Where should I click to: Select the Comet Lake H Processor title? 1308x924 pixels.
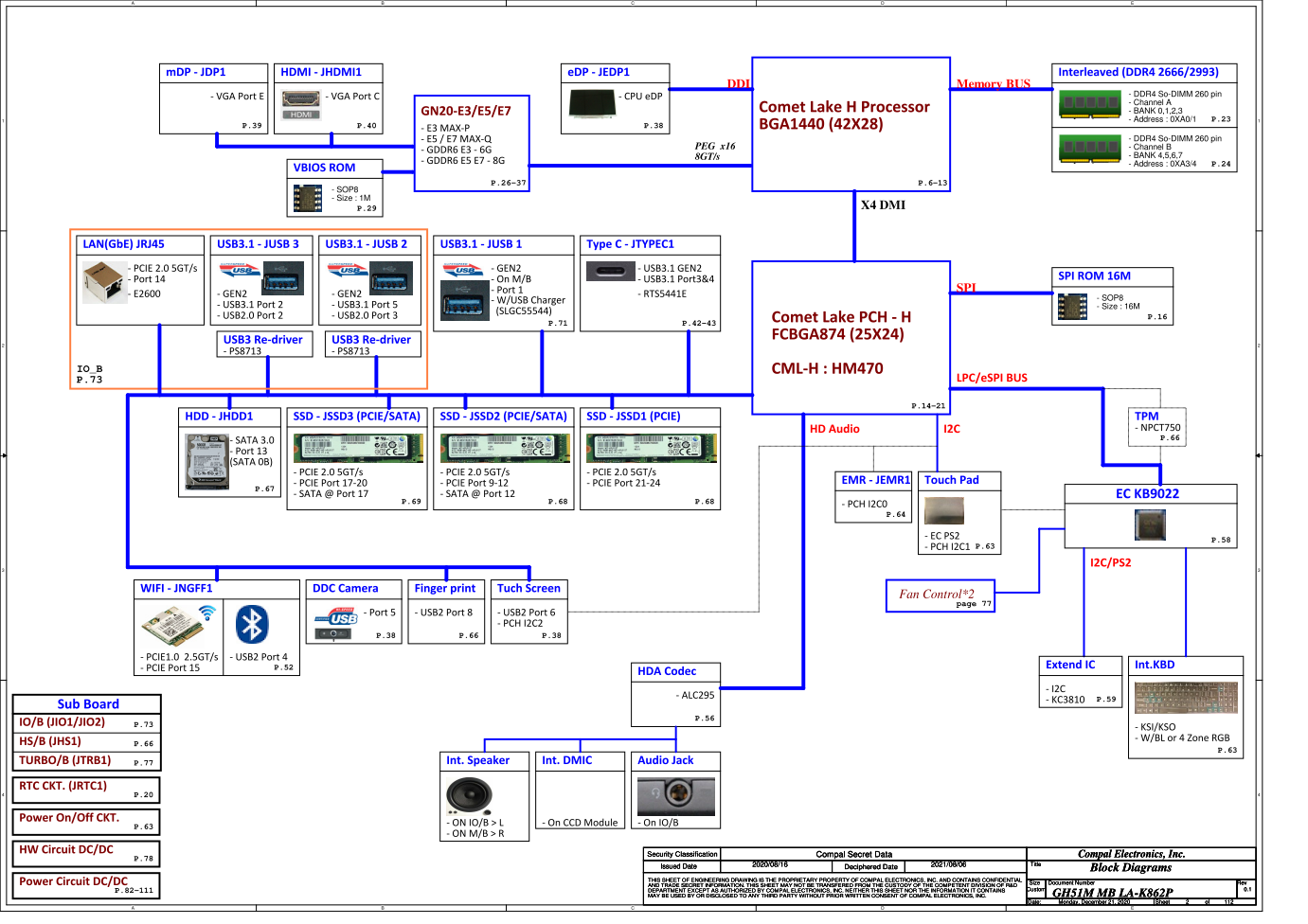(x=844, y=107)
